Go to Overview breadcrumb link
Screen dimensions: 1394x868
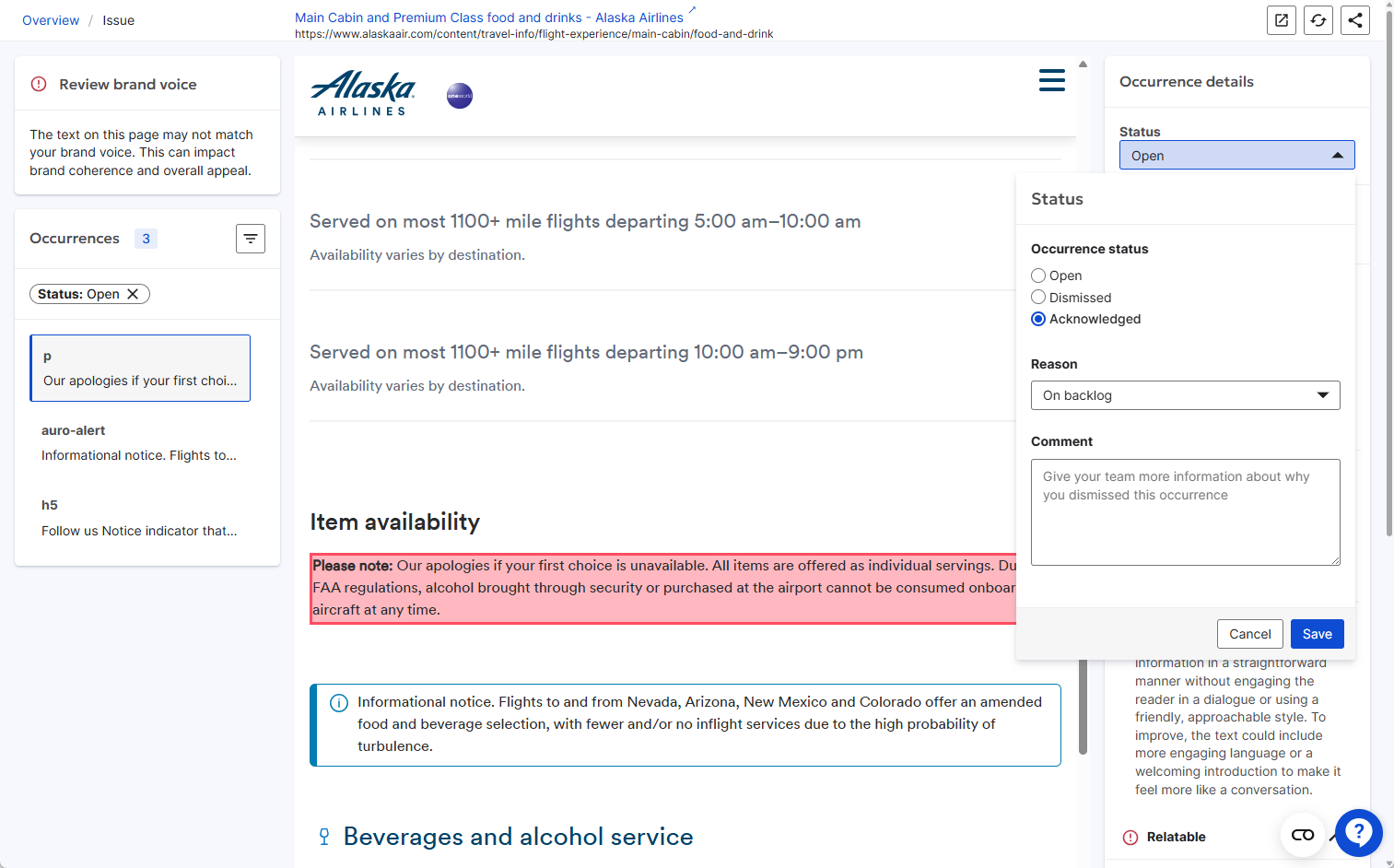pyautogui.click(x=51, y=20)
